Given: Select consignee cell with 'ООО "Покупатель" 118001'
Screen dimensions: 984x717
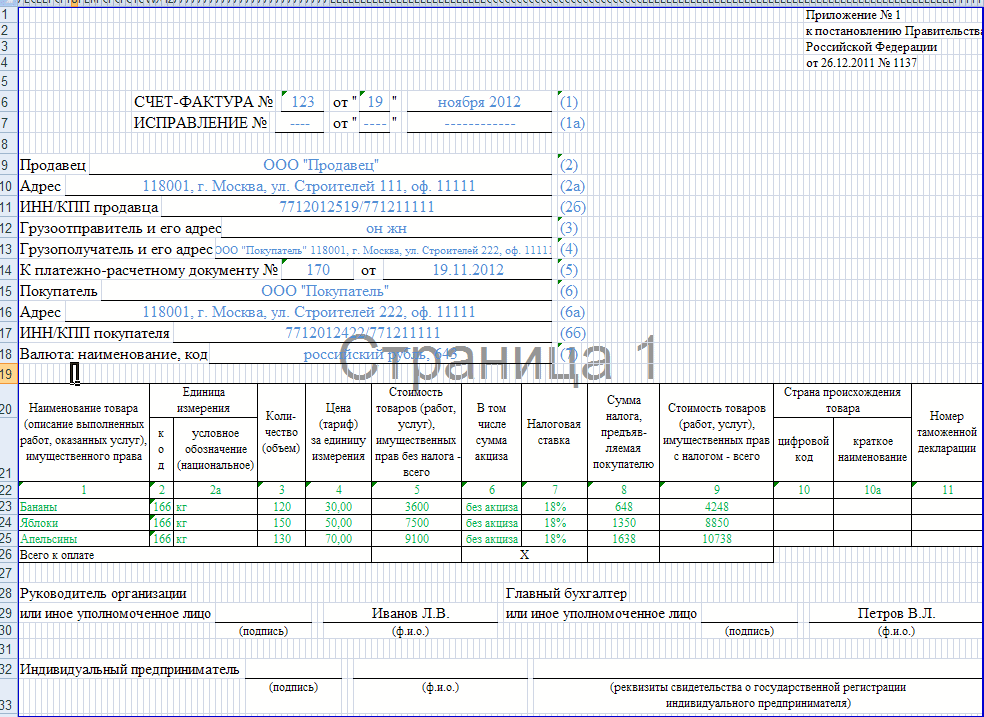Looking at the screenshot, I should pos(383,249).
